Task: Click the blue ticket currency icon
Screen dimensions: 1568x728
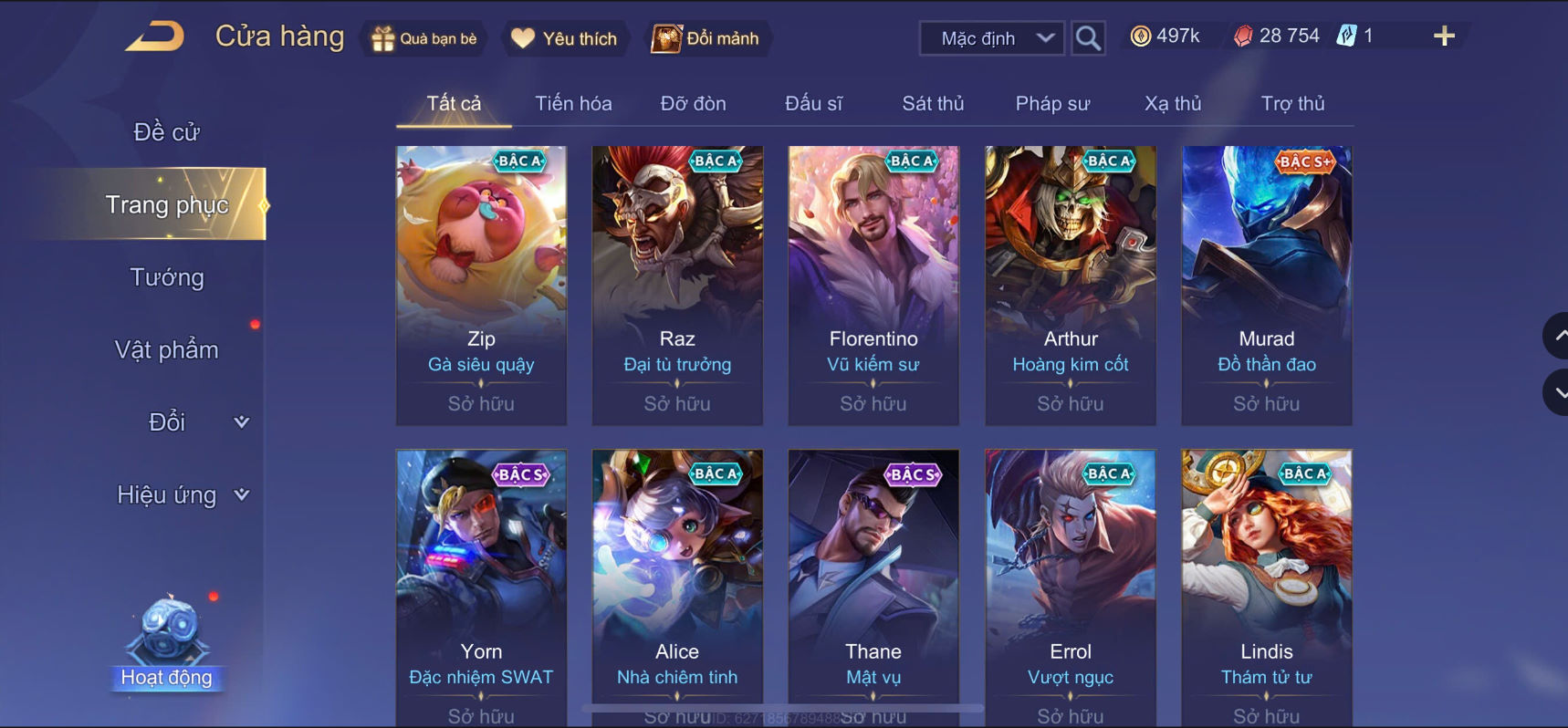Action: tap(1346, 36)
